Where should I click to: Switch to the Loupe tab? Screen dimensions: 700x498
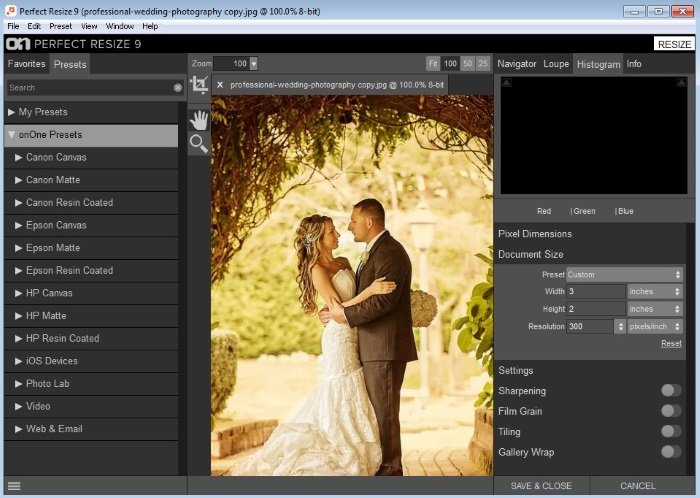coord(556,64)
